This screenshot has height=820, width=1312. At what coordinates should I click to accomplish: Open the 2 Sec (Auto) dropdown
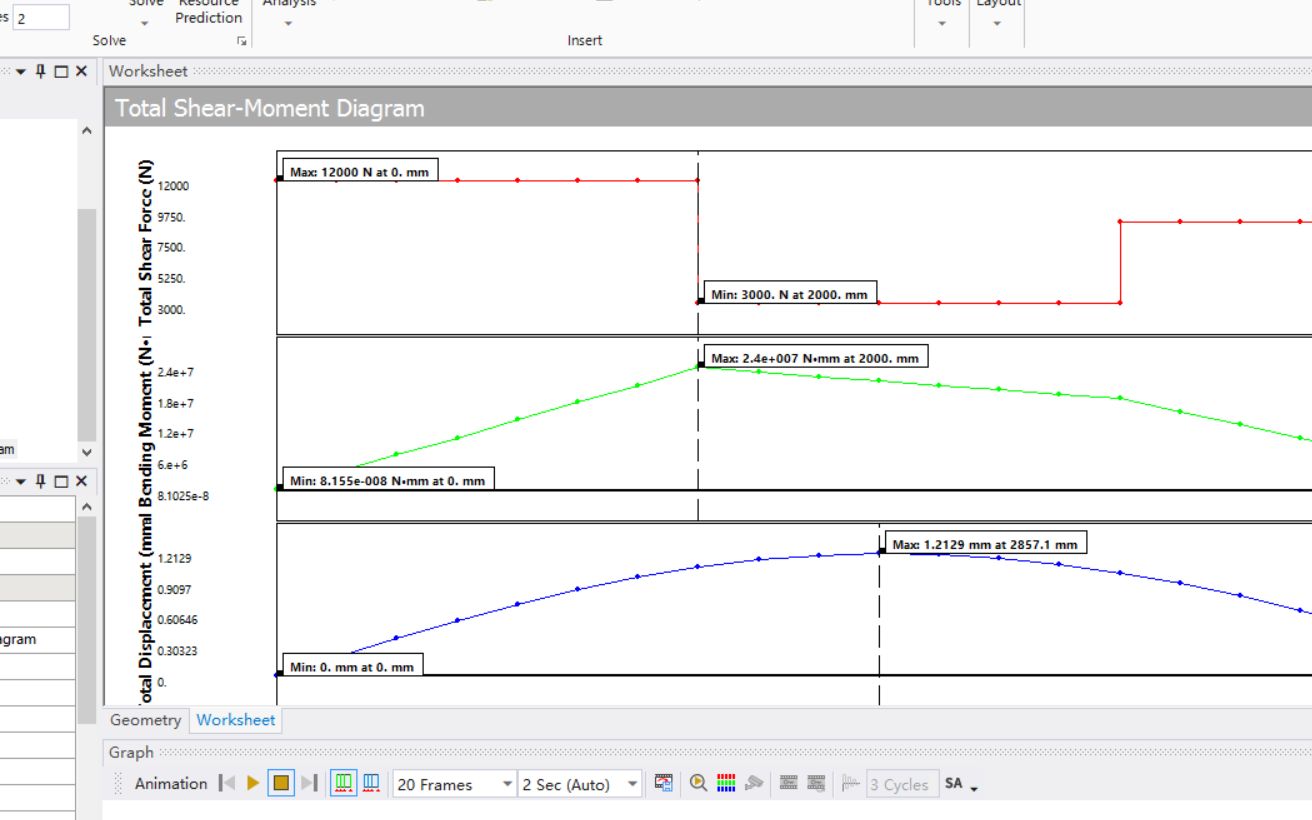click(x=580, y=784)
